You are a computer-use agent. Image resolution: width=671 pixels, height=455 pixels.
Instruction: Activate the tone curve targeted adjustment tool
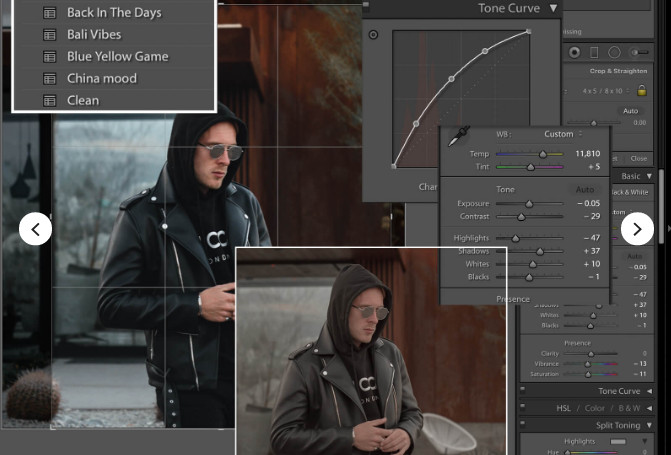373,35
